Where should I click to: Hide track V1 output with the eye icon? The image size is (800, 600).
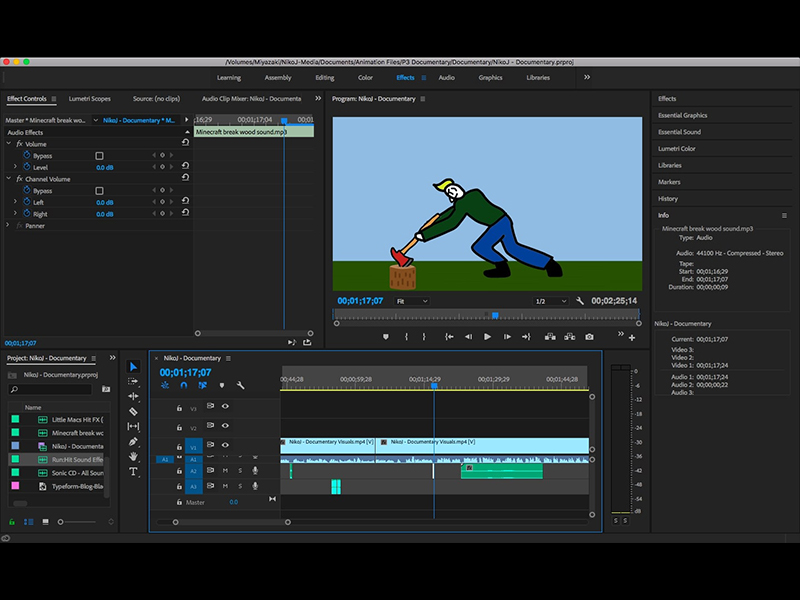[x=225, y=445]
